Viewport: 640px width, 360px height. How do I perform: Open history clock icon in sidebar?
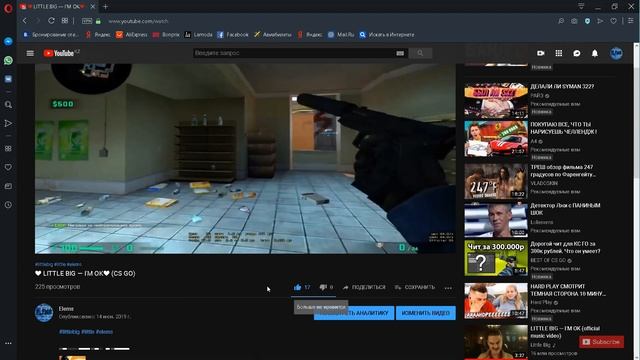(x=8, y=205)
